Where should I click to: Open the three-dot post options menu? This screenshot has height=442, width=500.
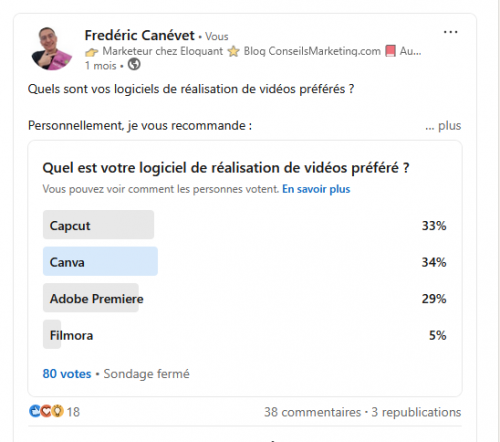tap(450, 32)
